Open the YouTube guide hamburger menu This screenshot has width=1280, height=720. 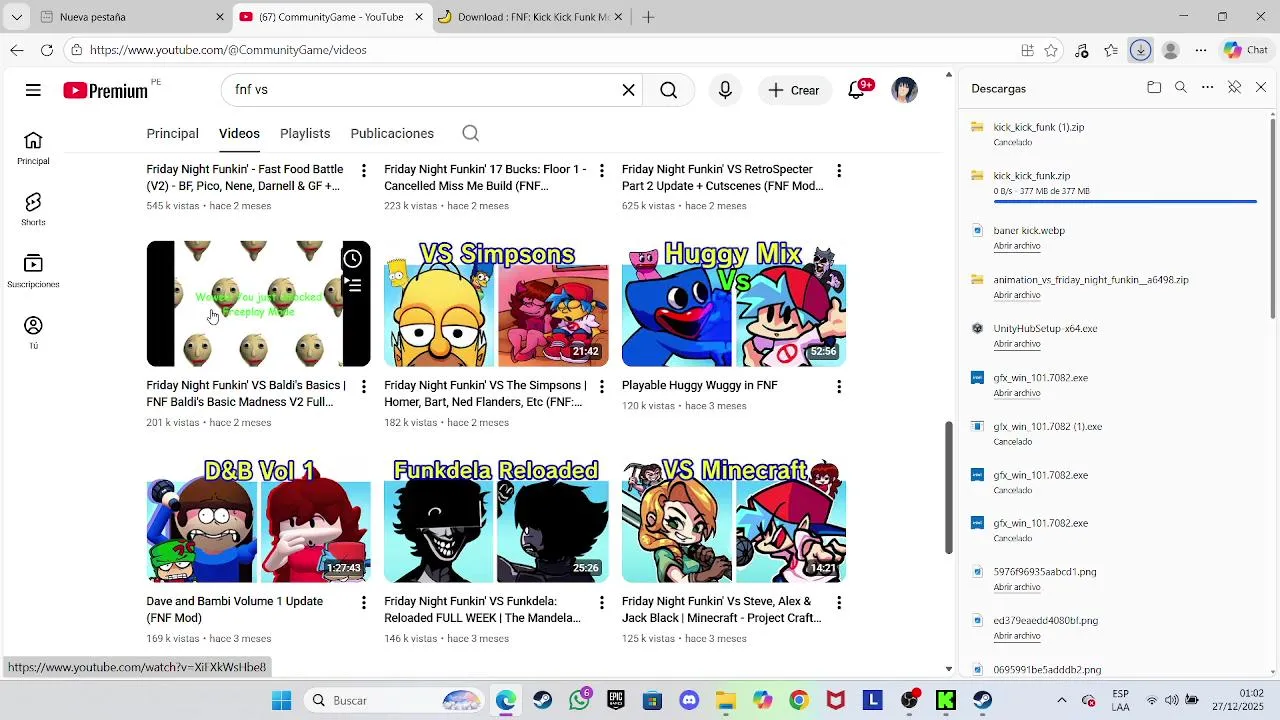tap(33, 90)
